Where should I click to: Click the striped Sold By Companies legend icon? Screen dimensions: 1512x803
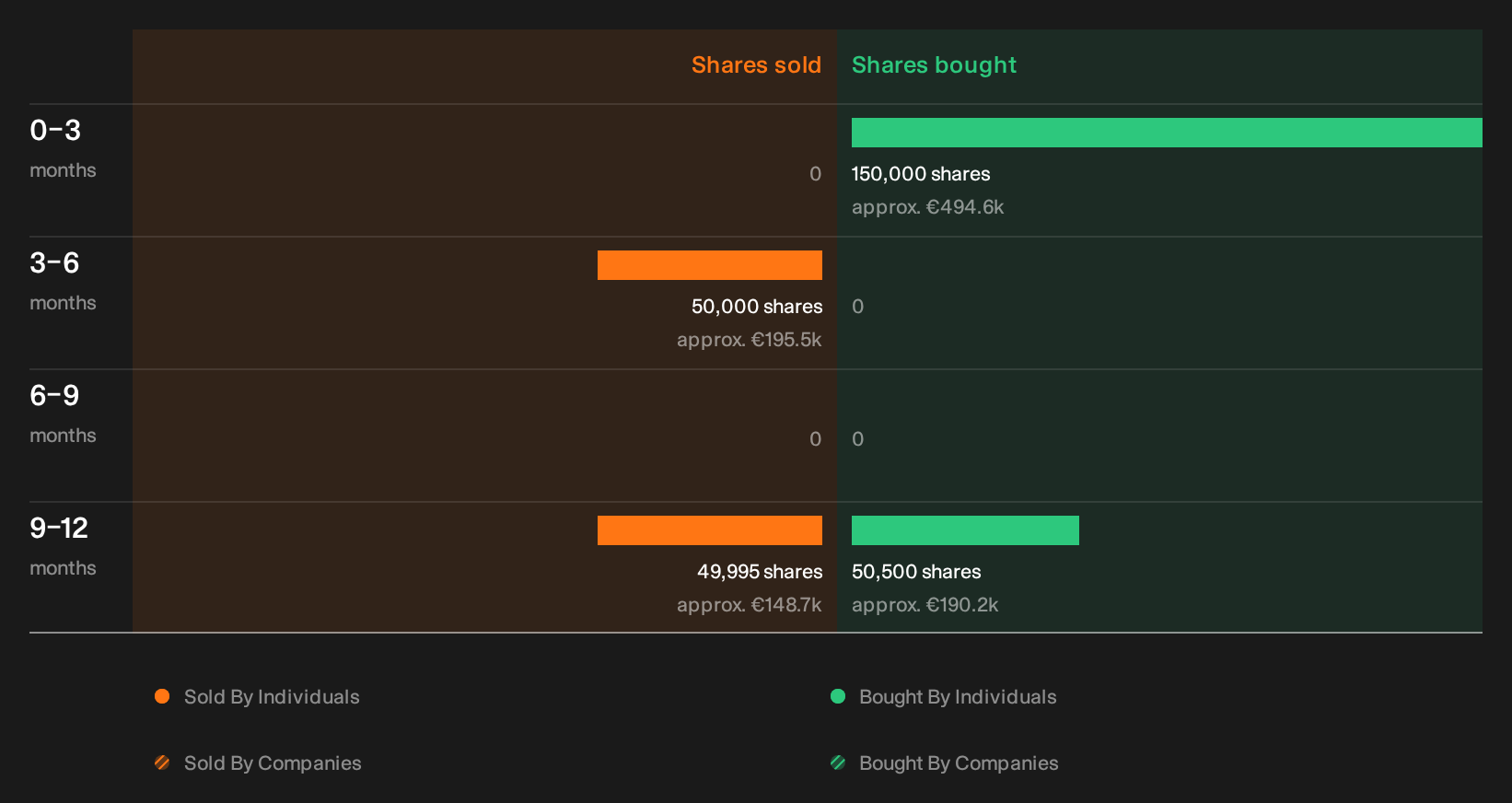coord(162,762)
